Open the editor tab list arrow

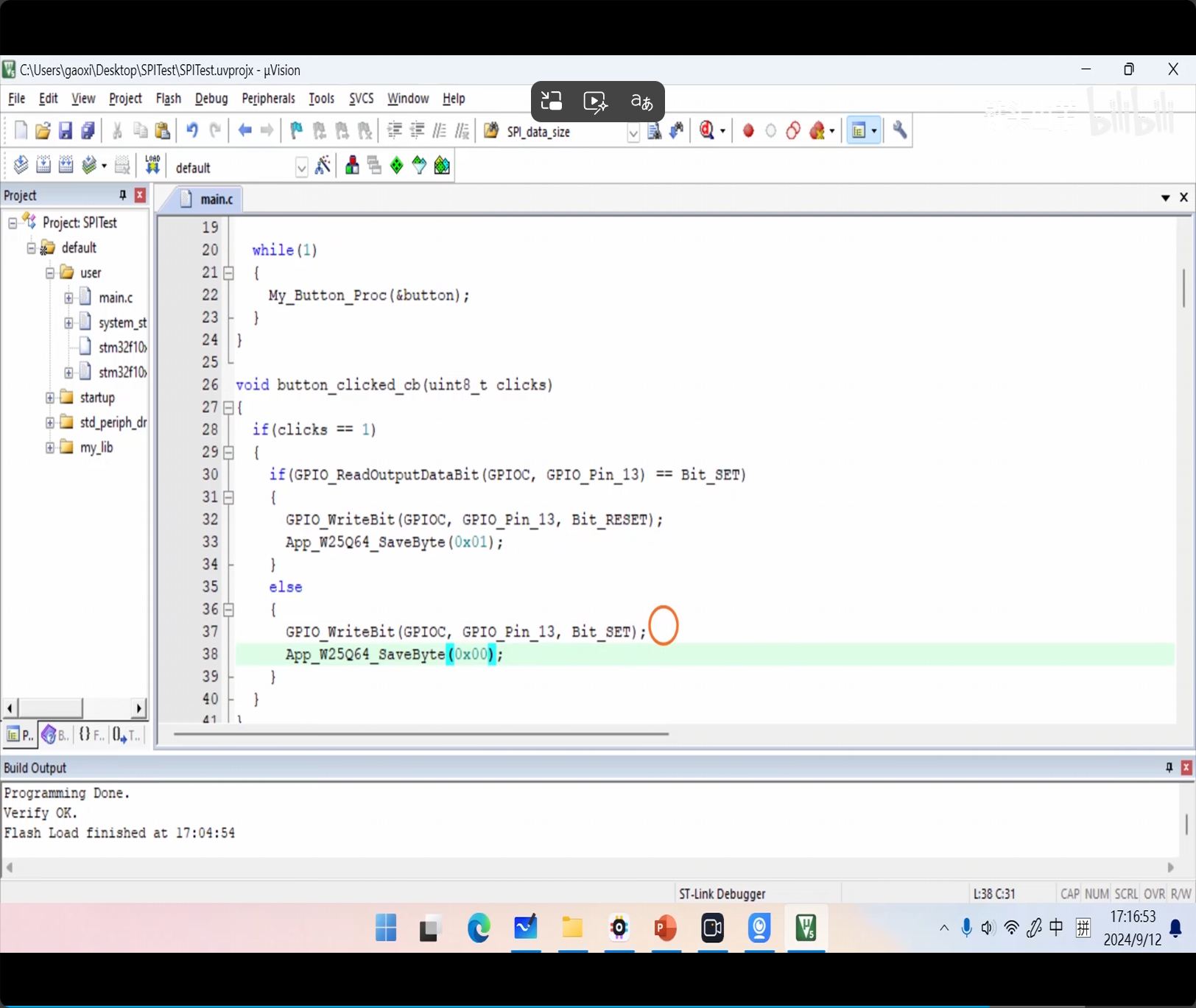pos(1165,197)
